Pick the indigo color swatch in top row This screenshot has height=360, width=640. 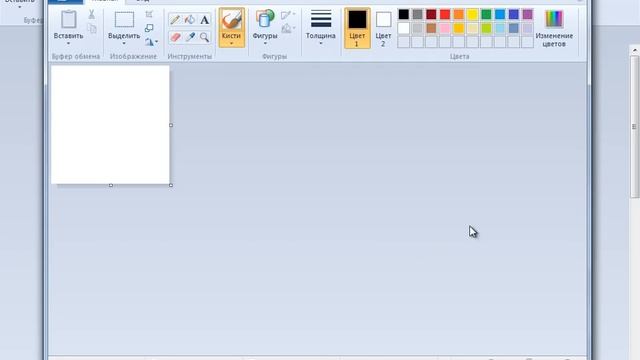coord(514,15)
